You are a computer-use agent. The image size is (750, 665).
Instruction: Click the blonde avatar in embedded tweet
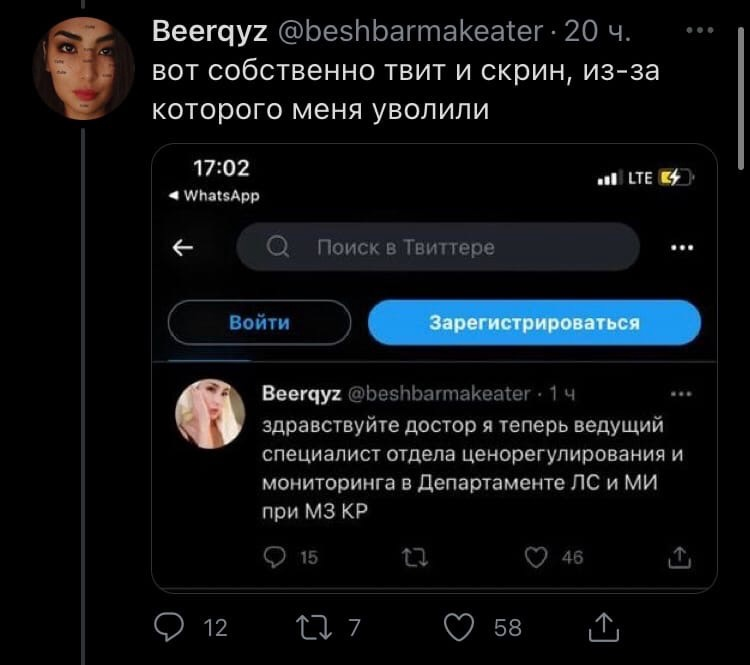210,413
